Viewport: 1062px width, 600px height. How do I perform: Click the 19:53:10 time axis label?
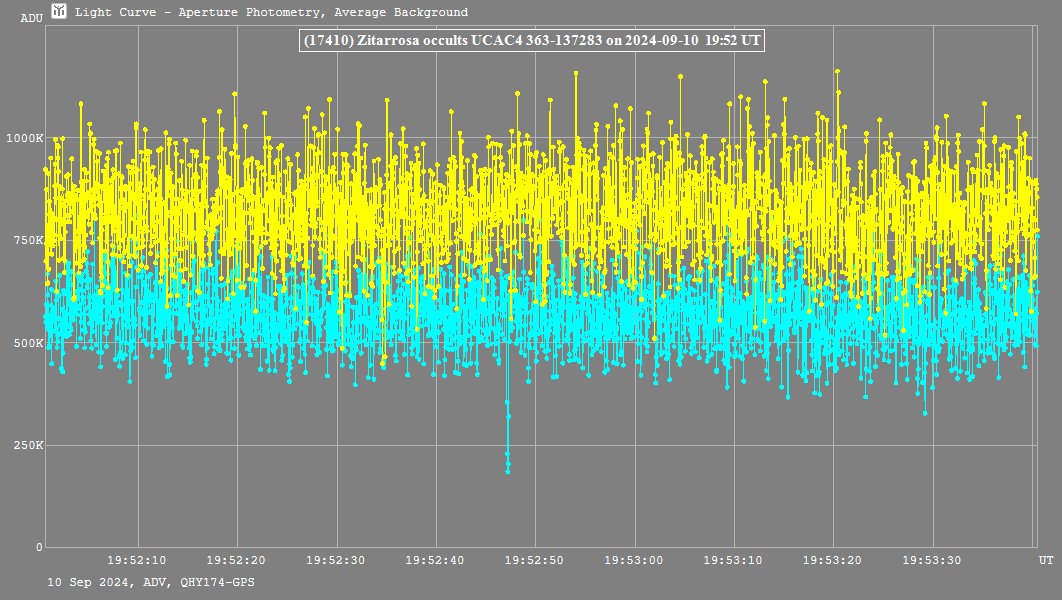[x=734, y=559]
